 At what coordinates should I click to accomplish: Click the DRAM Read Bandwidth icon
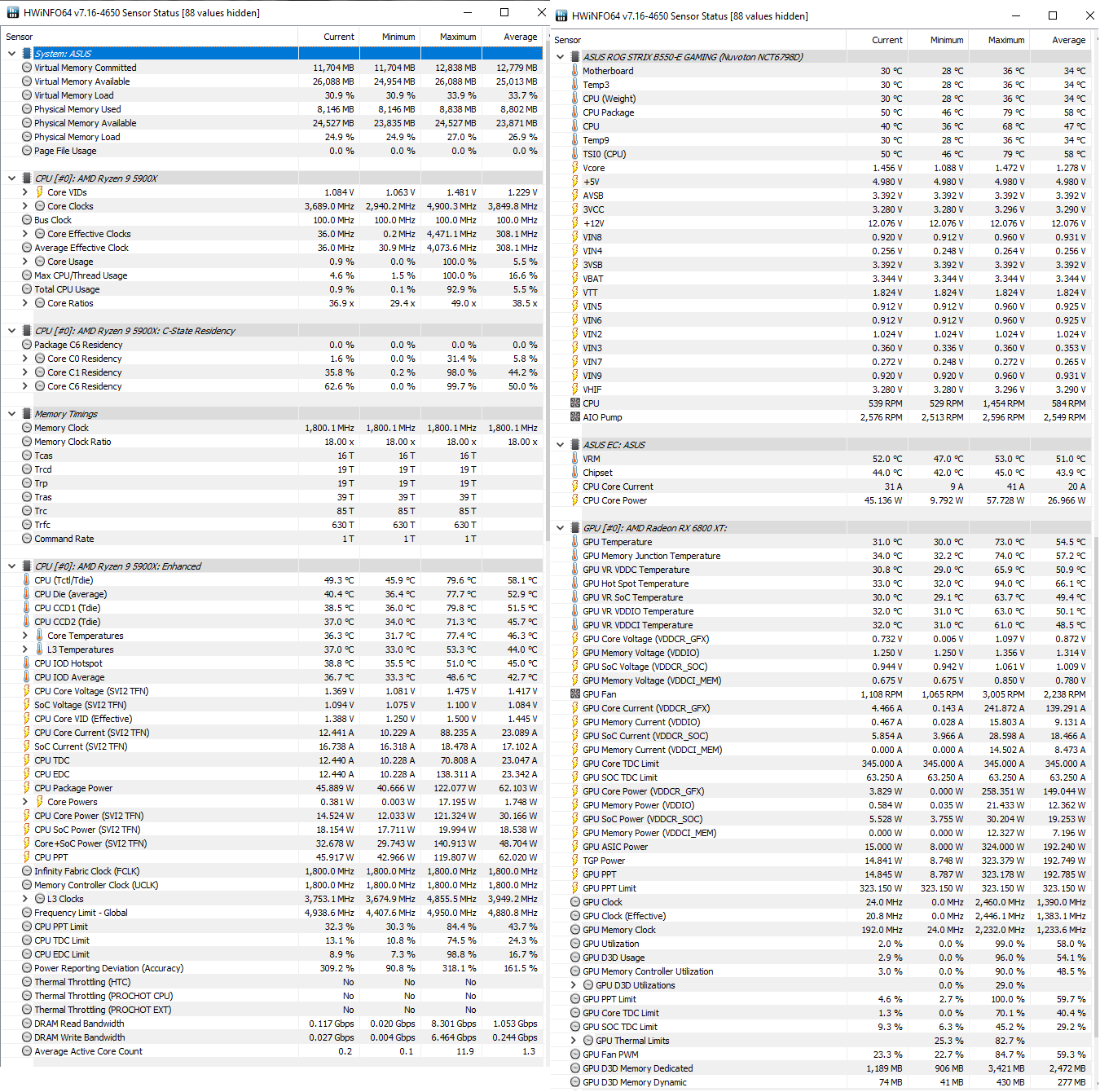(x=27, y=1024)
